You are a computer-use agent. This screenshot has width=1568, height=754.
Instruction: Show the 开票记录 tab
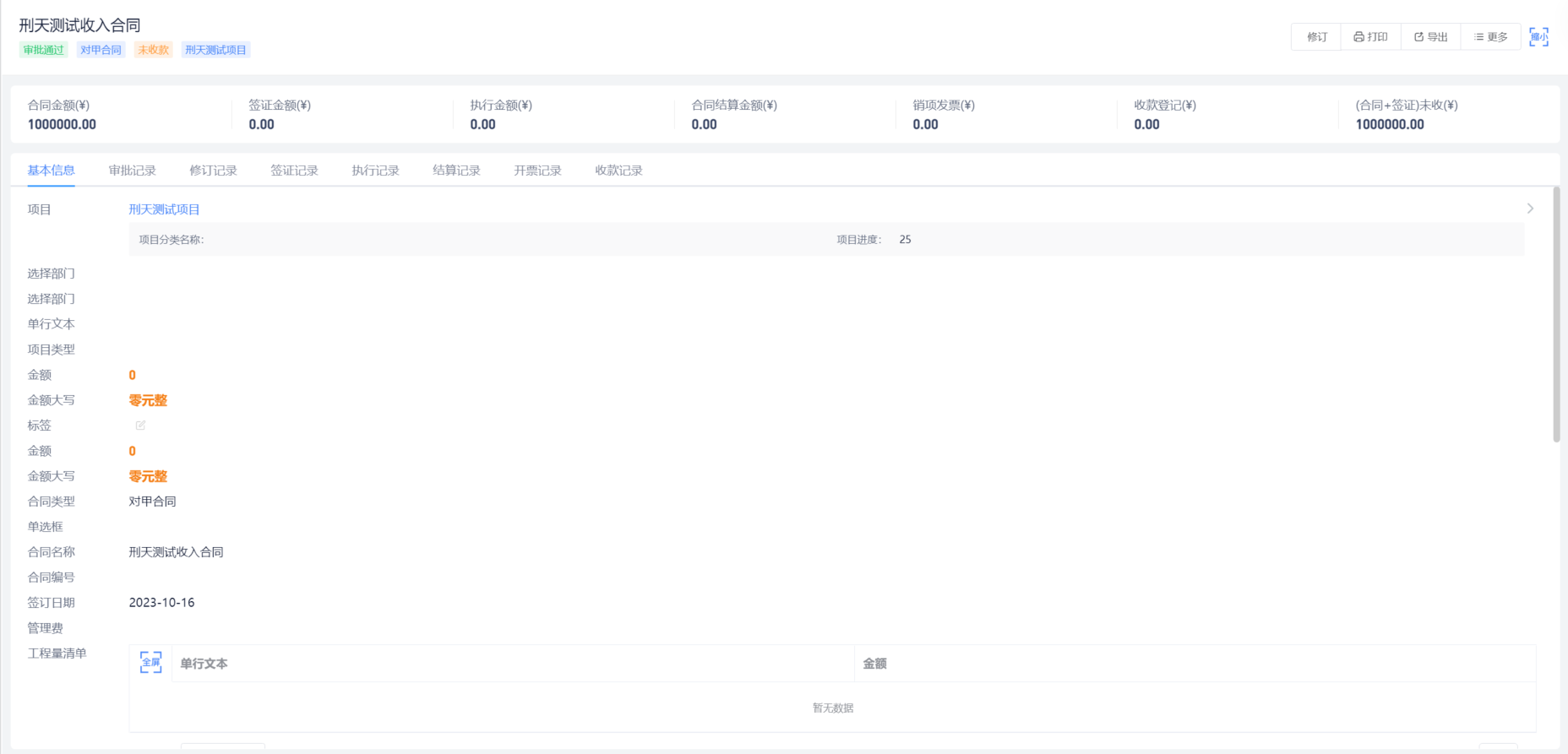[x=537, y=171]
